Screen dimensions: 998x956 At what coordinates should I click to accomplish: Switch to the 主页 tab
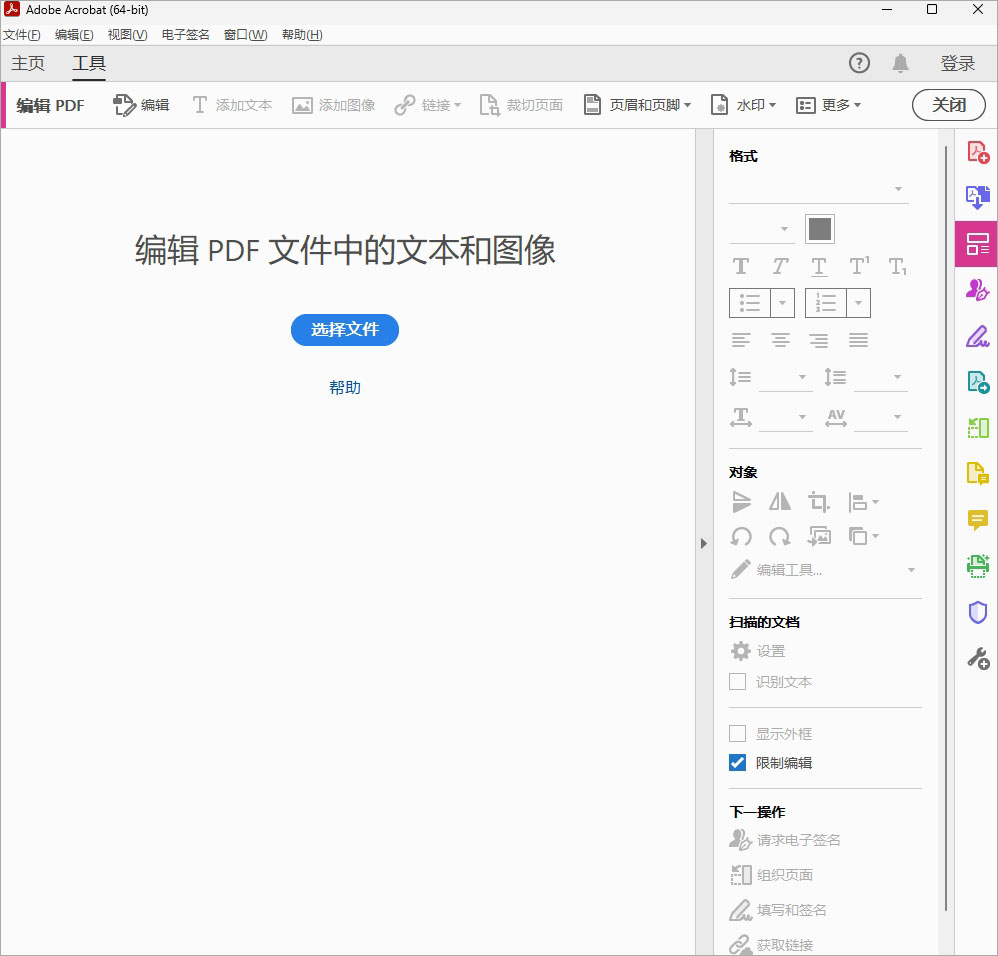(x=28, y=64)
